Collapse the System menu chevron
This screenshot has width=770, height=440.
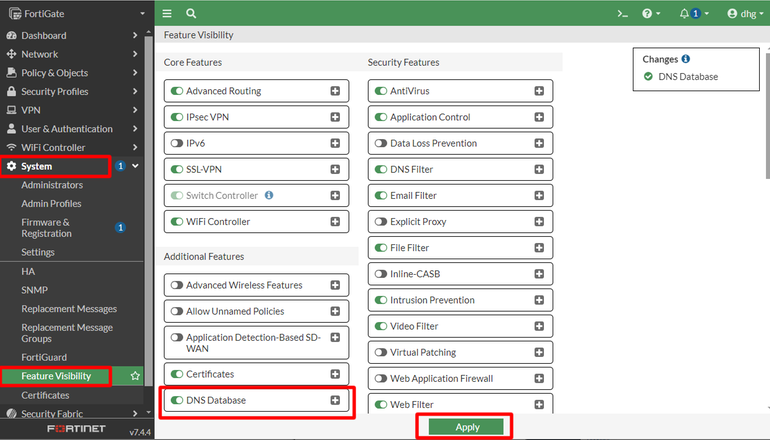click(135, 166)
